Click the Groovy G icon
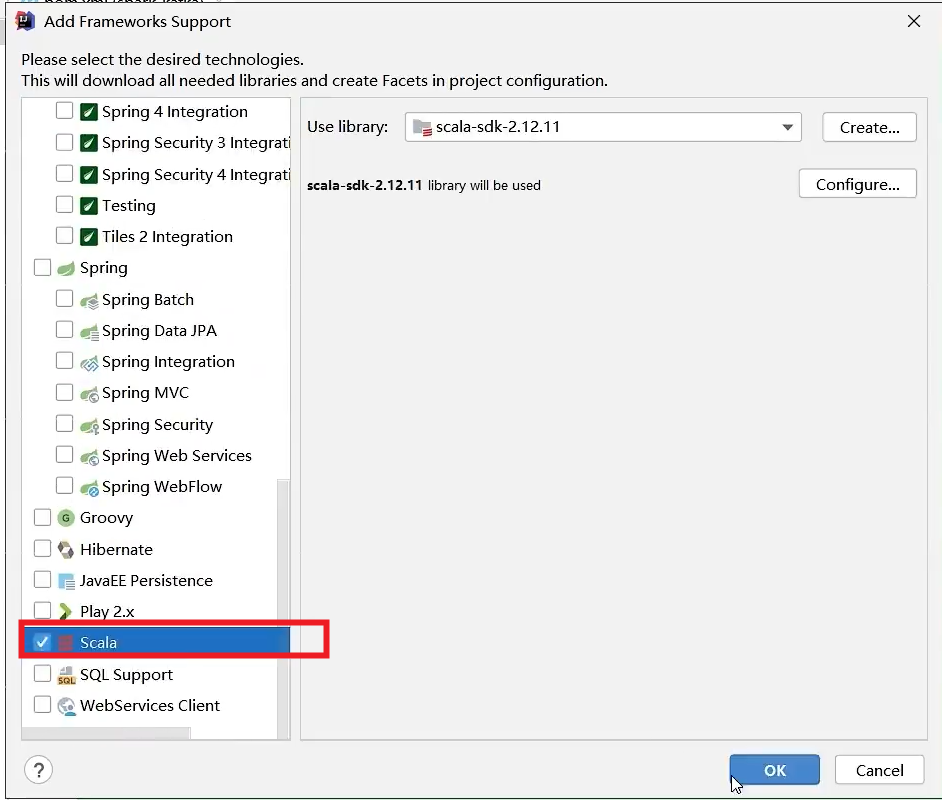The height and width of the screenshot is (800, 942). (x=65, y=518)
